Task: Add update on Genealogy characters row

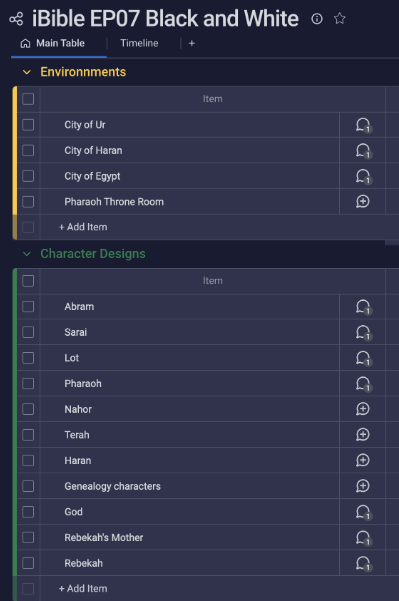Action: tap(363, 486)
